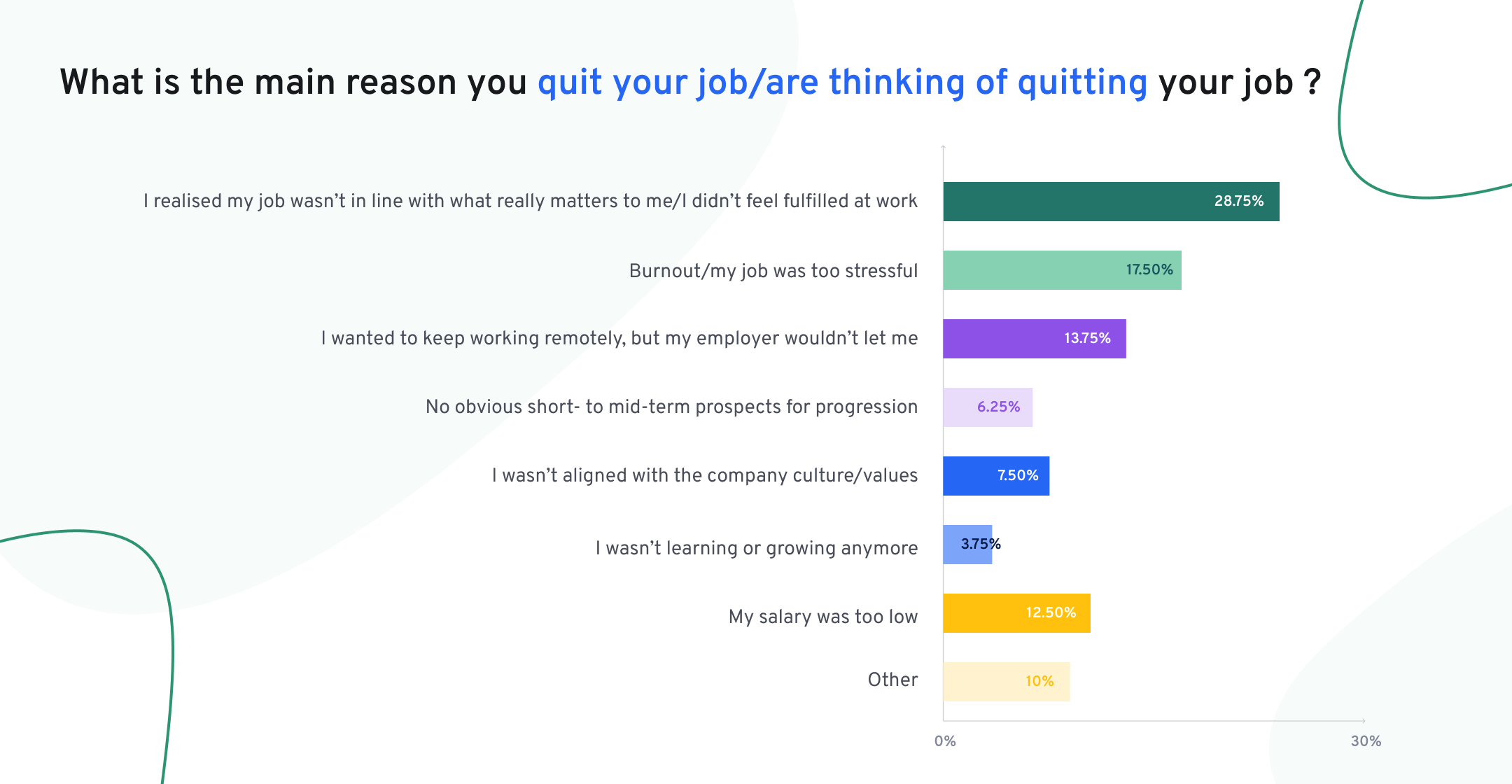Click the purple 13.75% bar

1034,339
